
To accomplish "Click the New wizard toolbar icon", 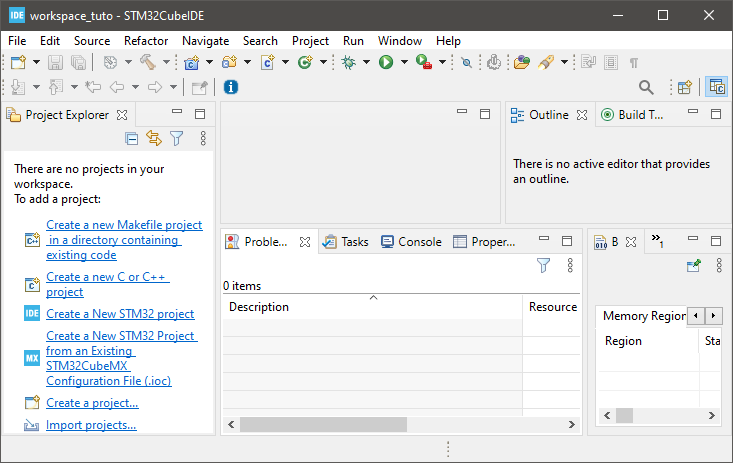I will 18,62.
